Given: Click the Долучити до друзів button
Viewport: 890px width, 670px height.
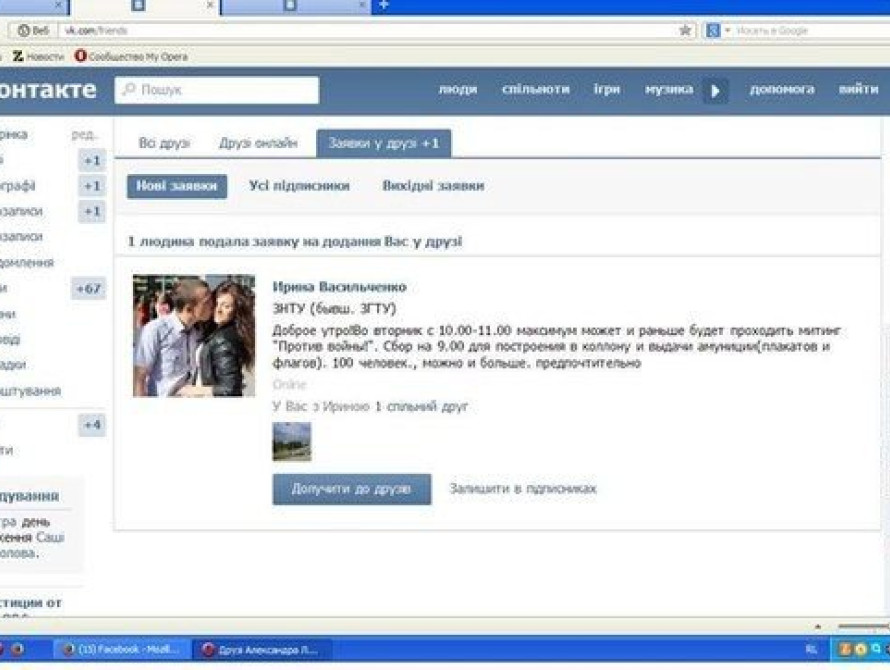Looking at the screenshot, I should [351, 489].
